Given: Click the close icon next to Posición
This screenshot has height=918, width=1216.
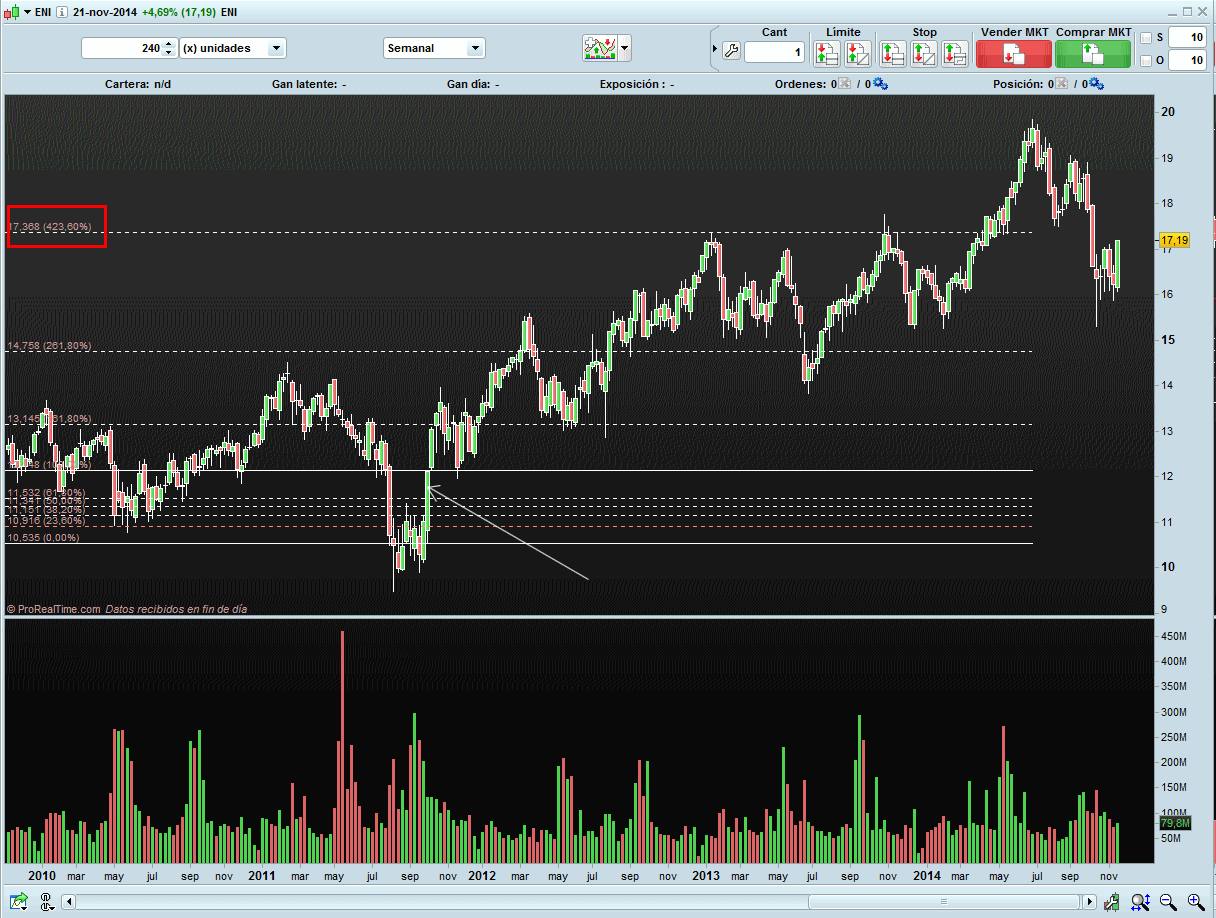Looking at the screenshot, I should 1061,84.
